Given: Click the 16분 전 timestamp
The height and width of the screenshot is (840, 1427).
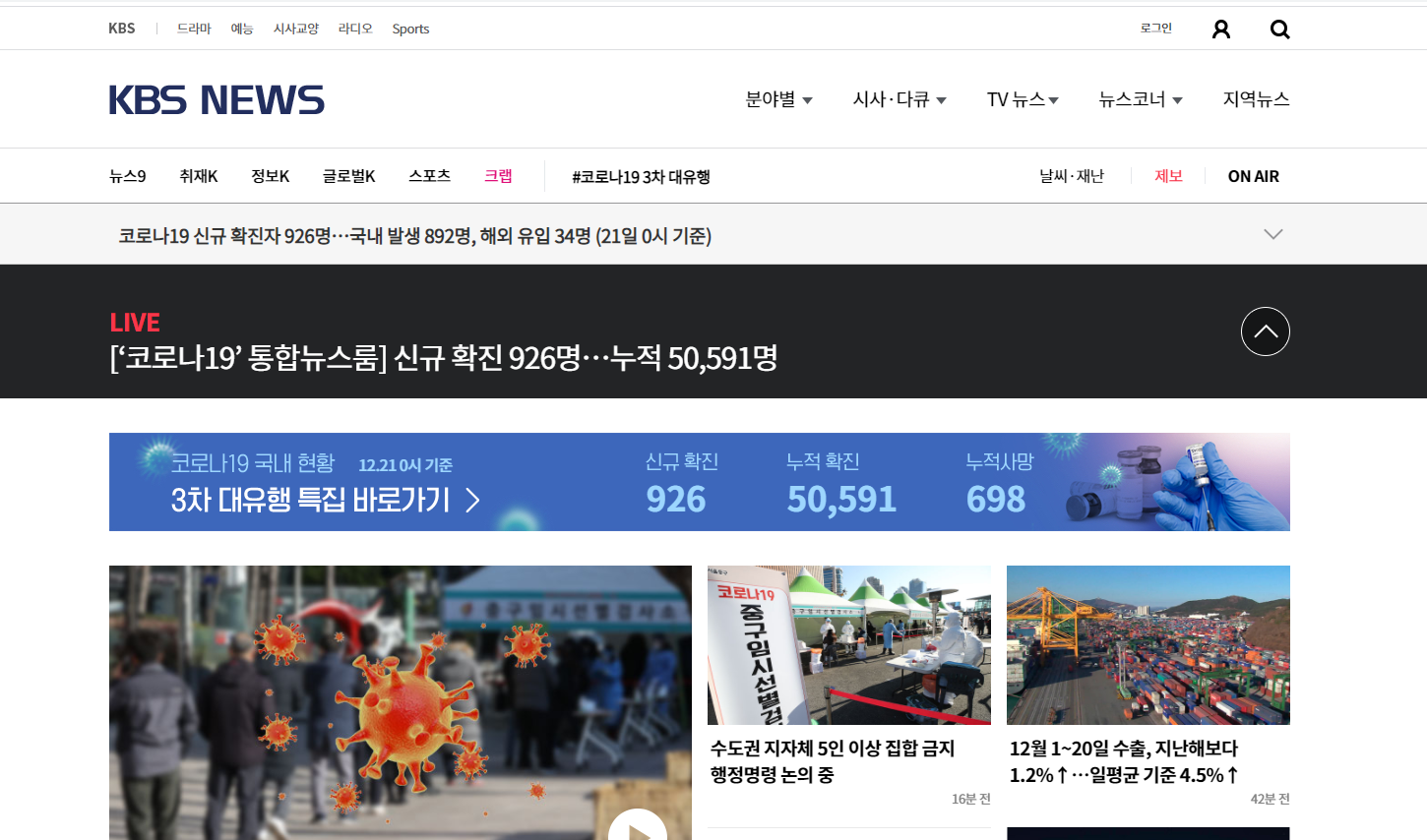Looking at the screenshot, I should 971,799.
